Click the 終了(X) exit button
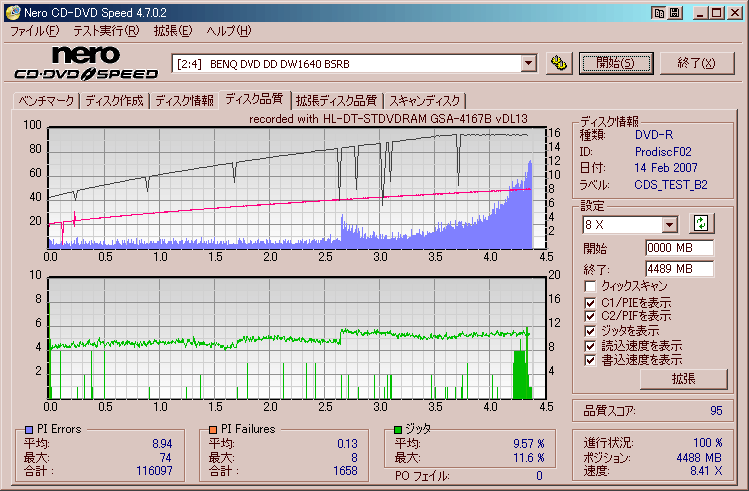749x491 pixels. (x=696, y=63)
